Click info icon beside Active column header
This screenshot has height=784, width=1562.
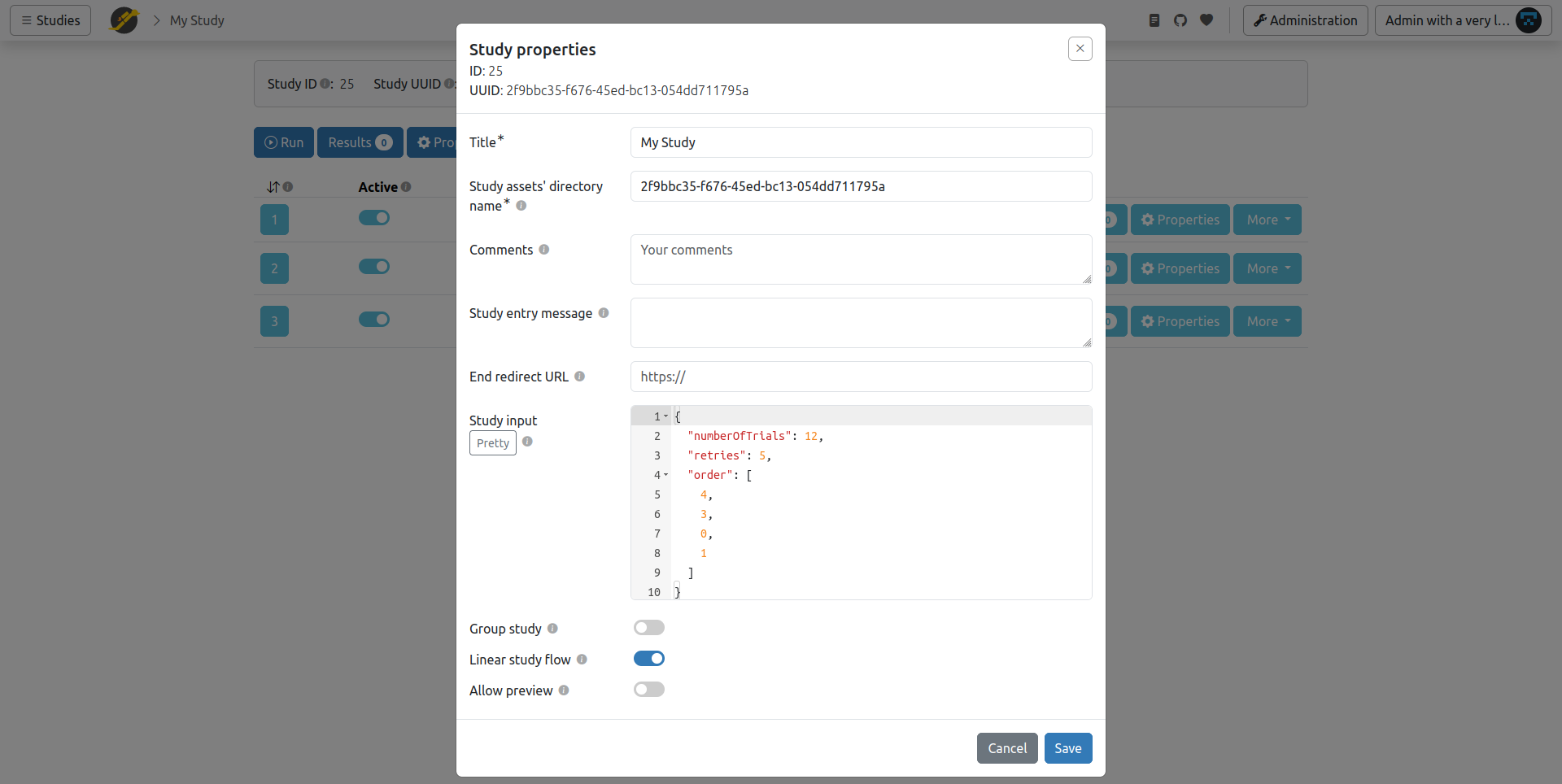[x=406, y=187]
